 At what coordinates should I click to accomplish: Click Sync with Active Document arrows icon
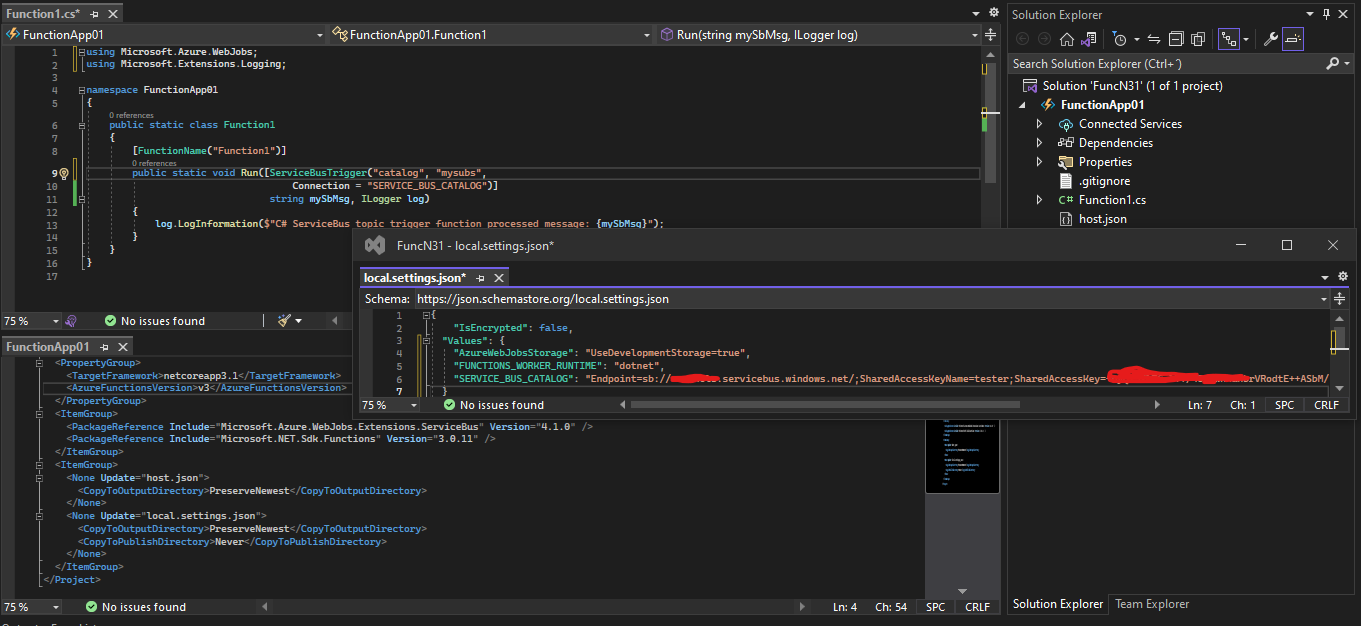[1153, 40]
